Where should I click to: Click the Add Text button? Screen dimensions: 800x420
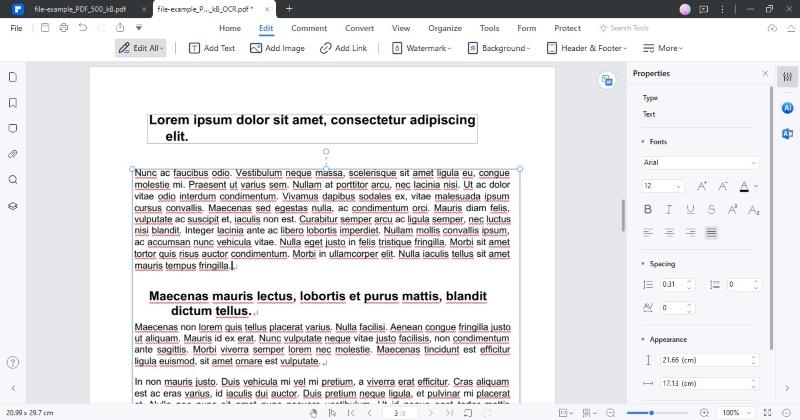(211, 48)
